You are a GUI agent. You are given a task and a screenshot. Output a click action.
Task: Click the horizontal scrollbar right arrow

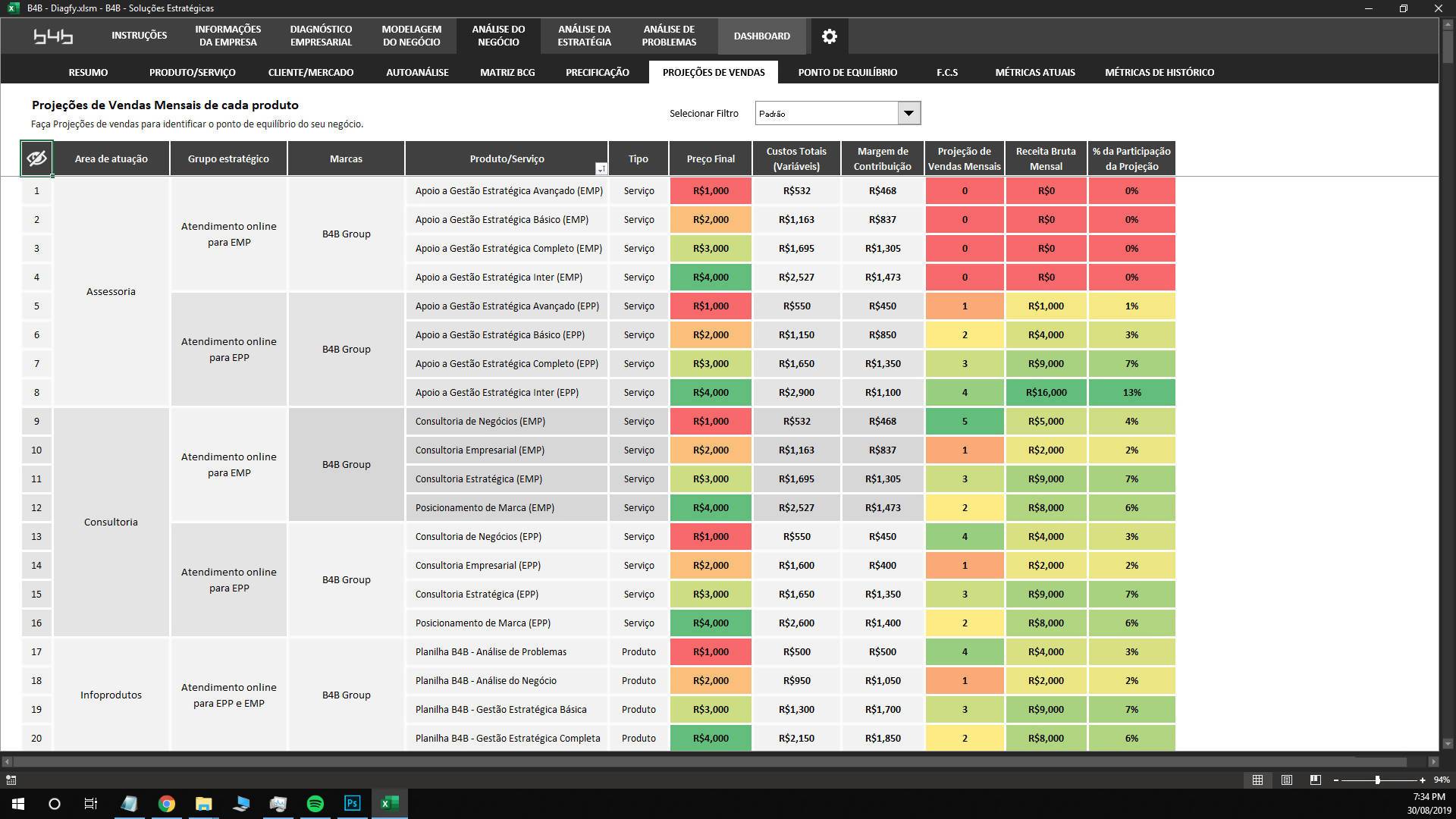[x=1432, y=761]
